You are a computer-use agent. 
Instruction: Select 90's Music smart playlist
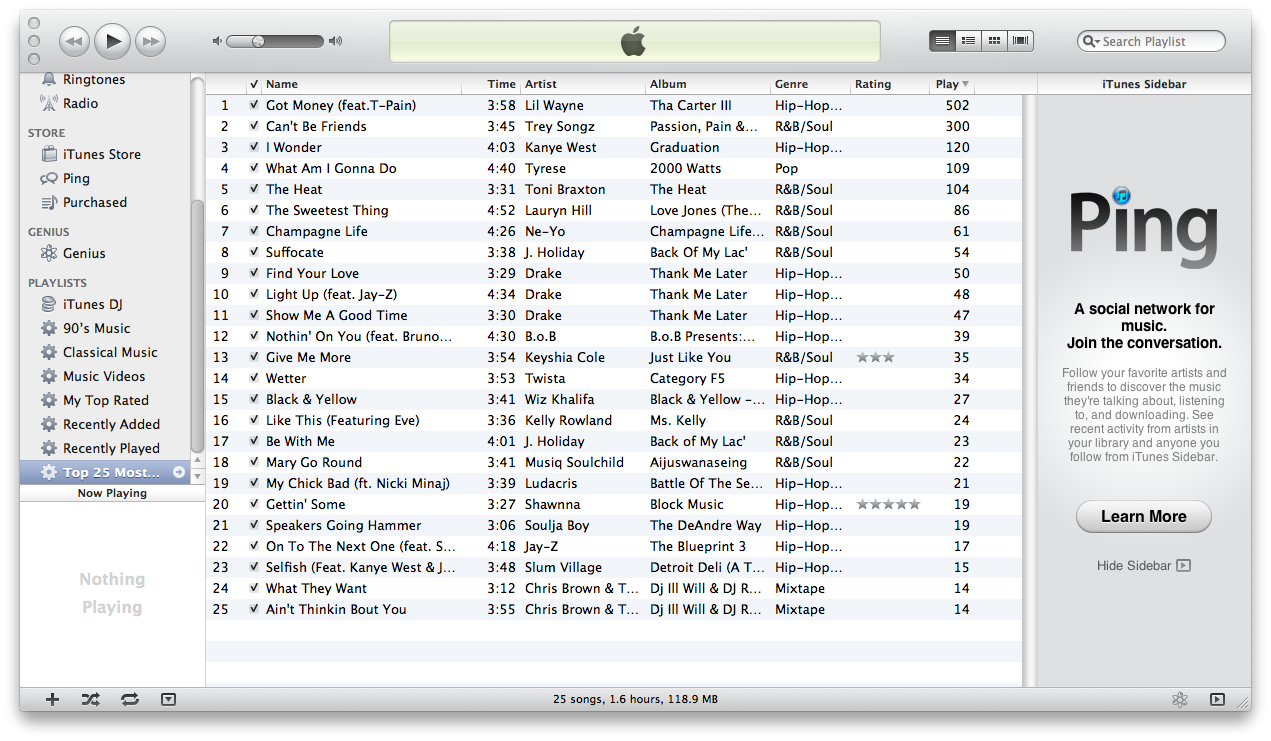click(x=96, y=328)
